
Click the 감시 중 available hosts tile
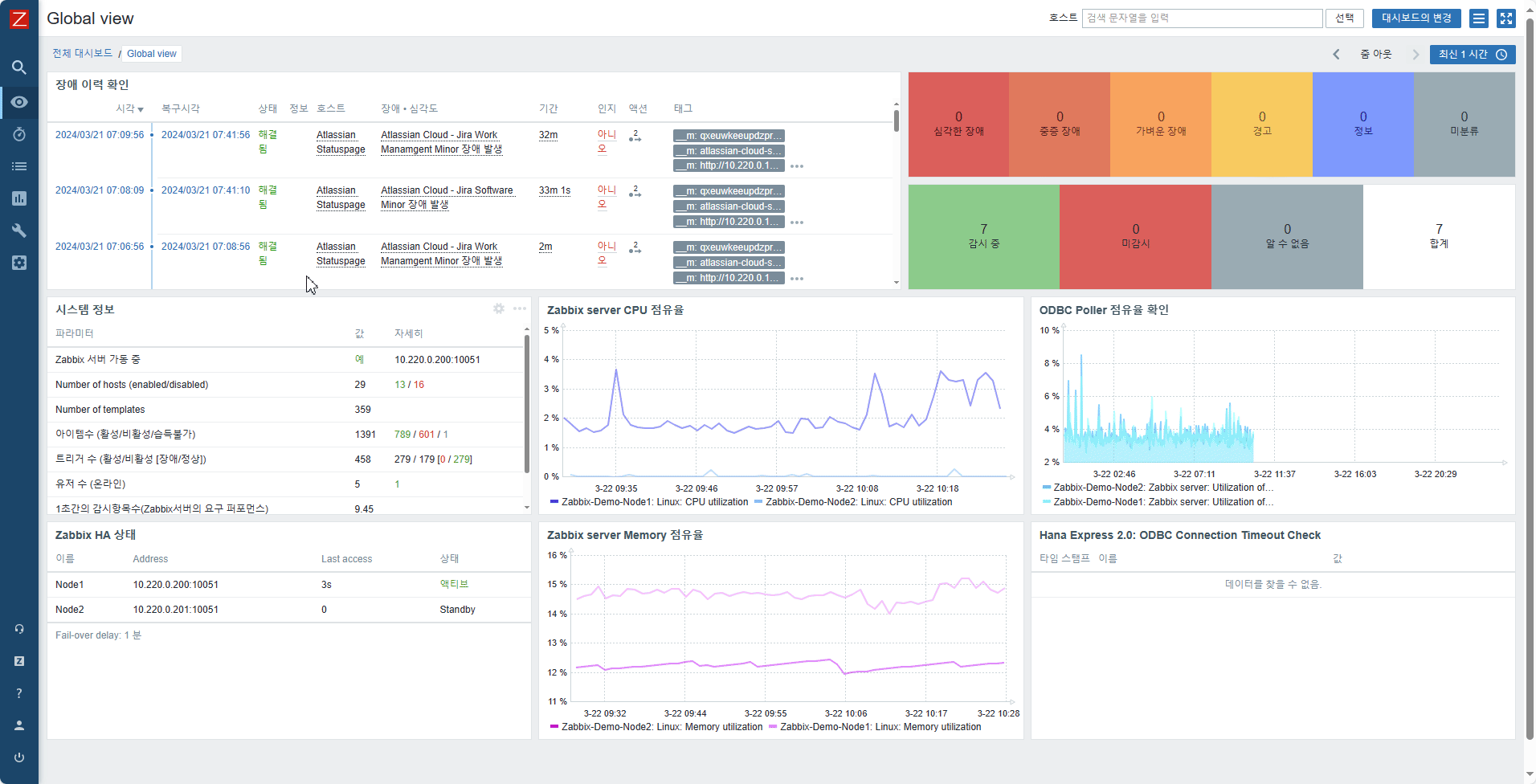pos(984,237)
